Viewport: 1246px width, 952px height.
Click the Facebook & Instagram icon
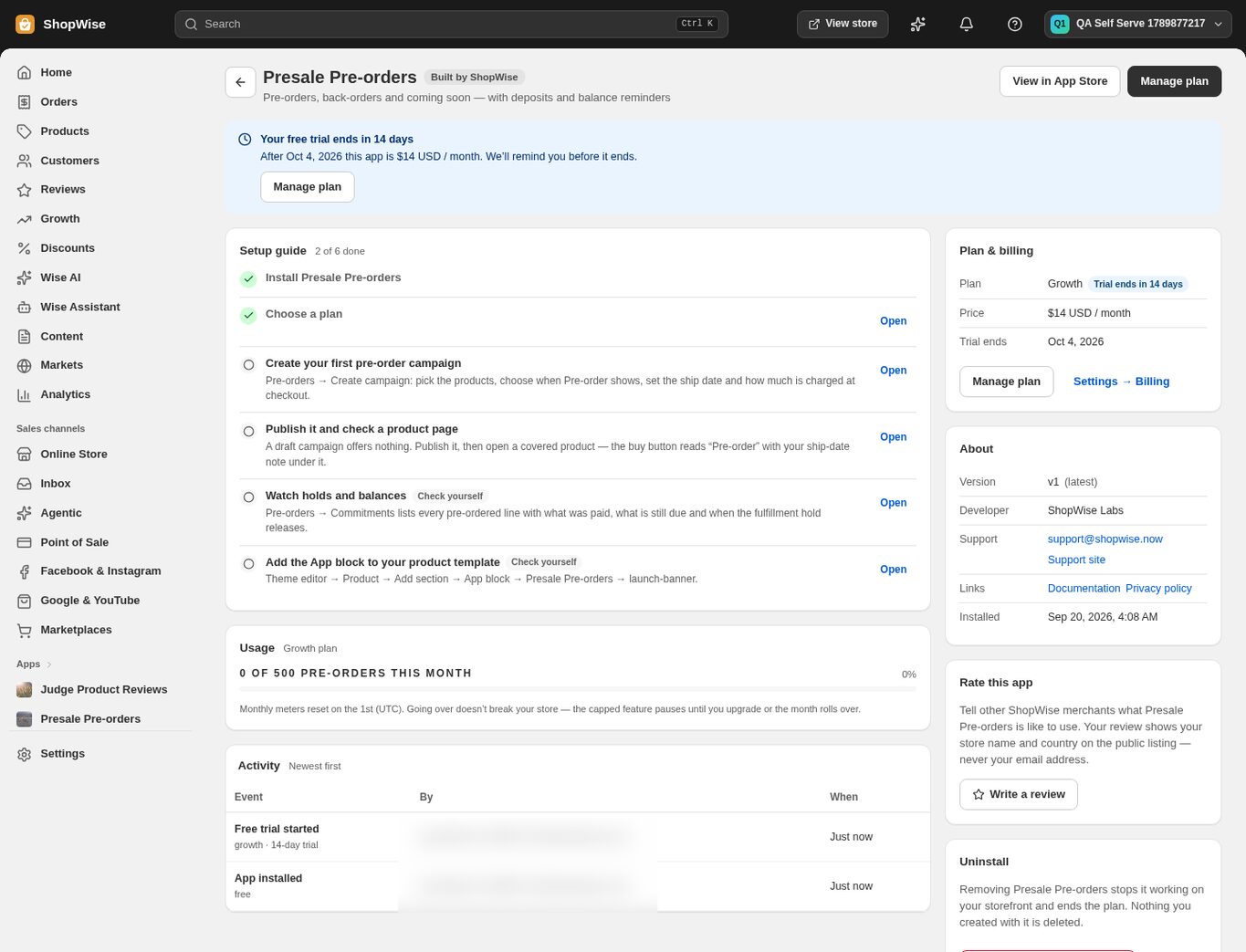pyautogui.click(x=25, y=571)
